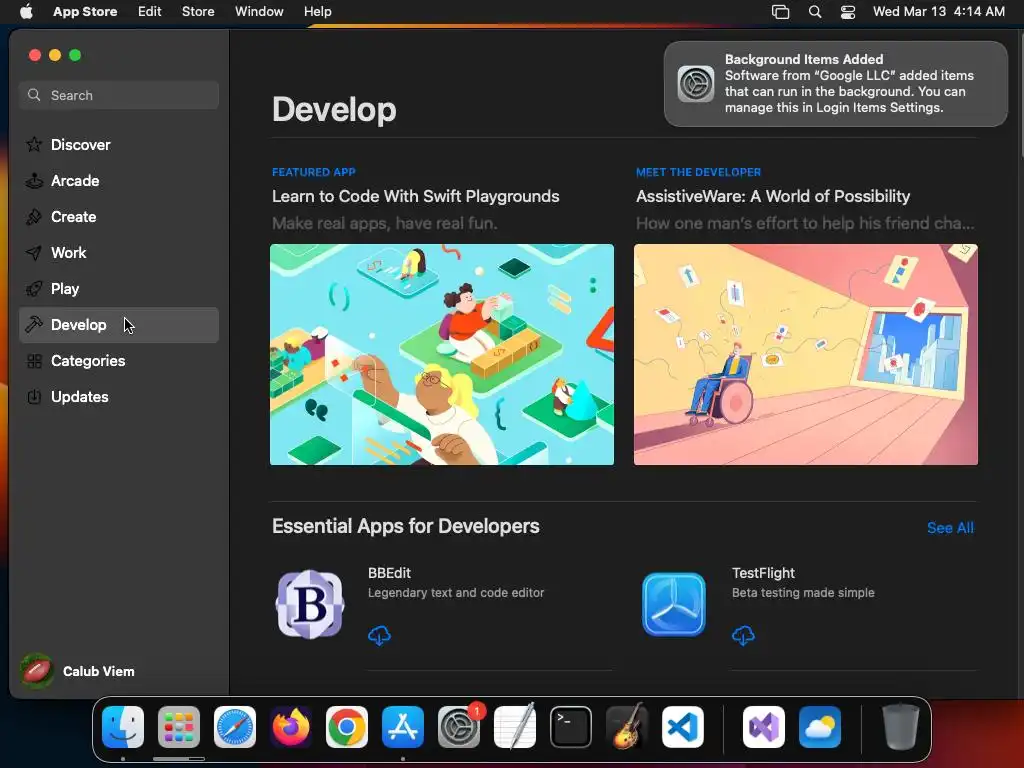Screen dimensions: 1024x768
Task: Click the date and time clock
Action: click(x=938, y=11)
